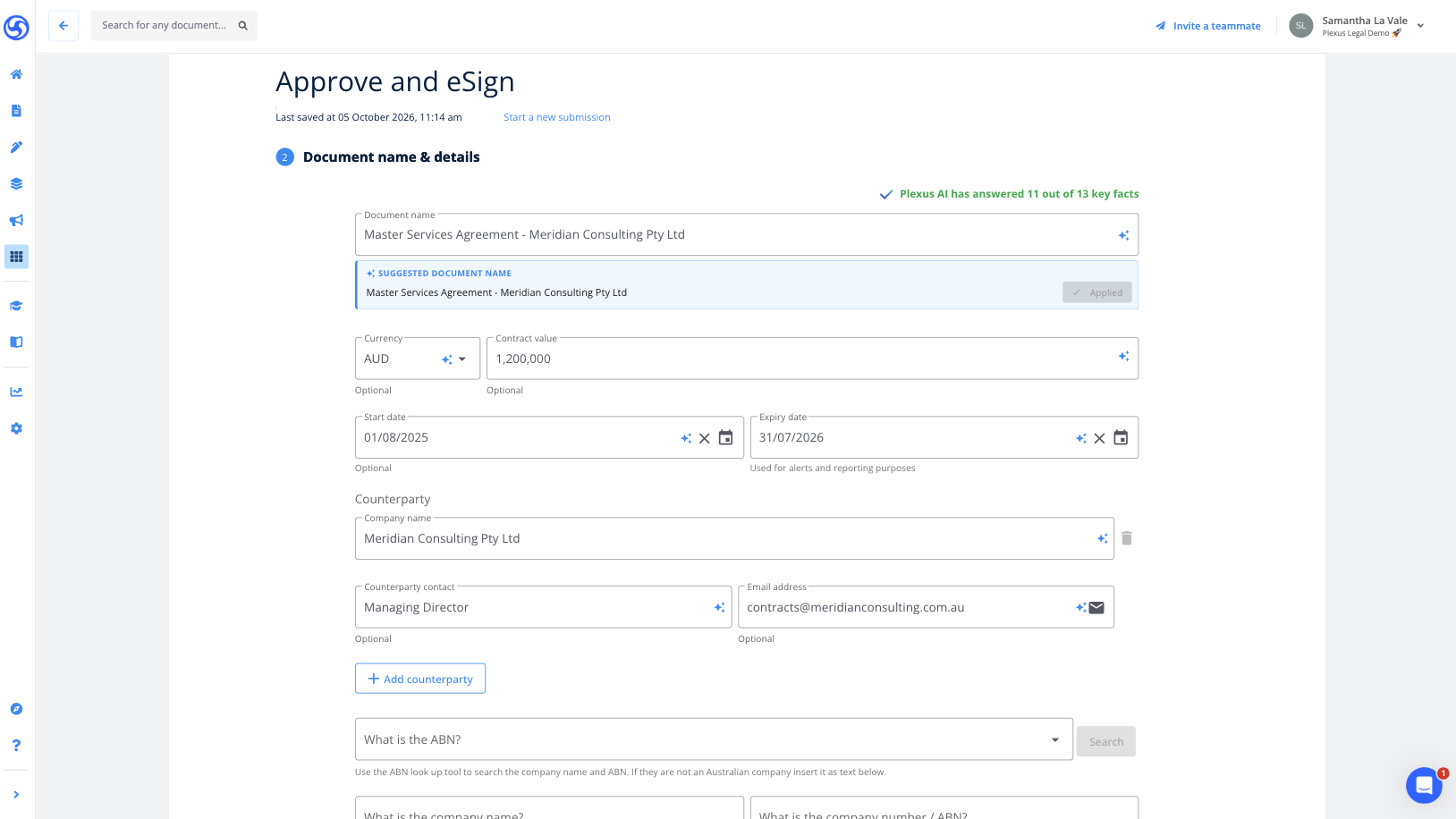Click the search magnifier icon

tap(242, 25)
